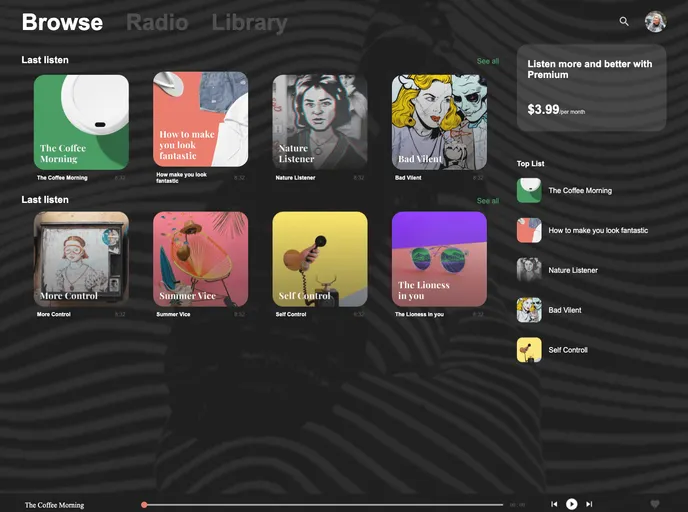The height and width of the screenshot is (512, 688).
Task: Seek using the playback progress bar
Action: click(323, 505)
